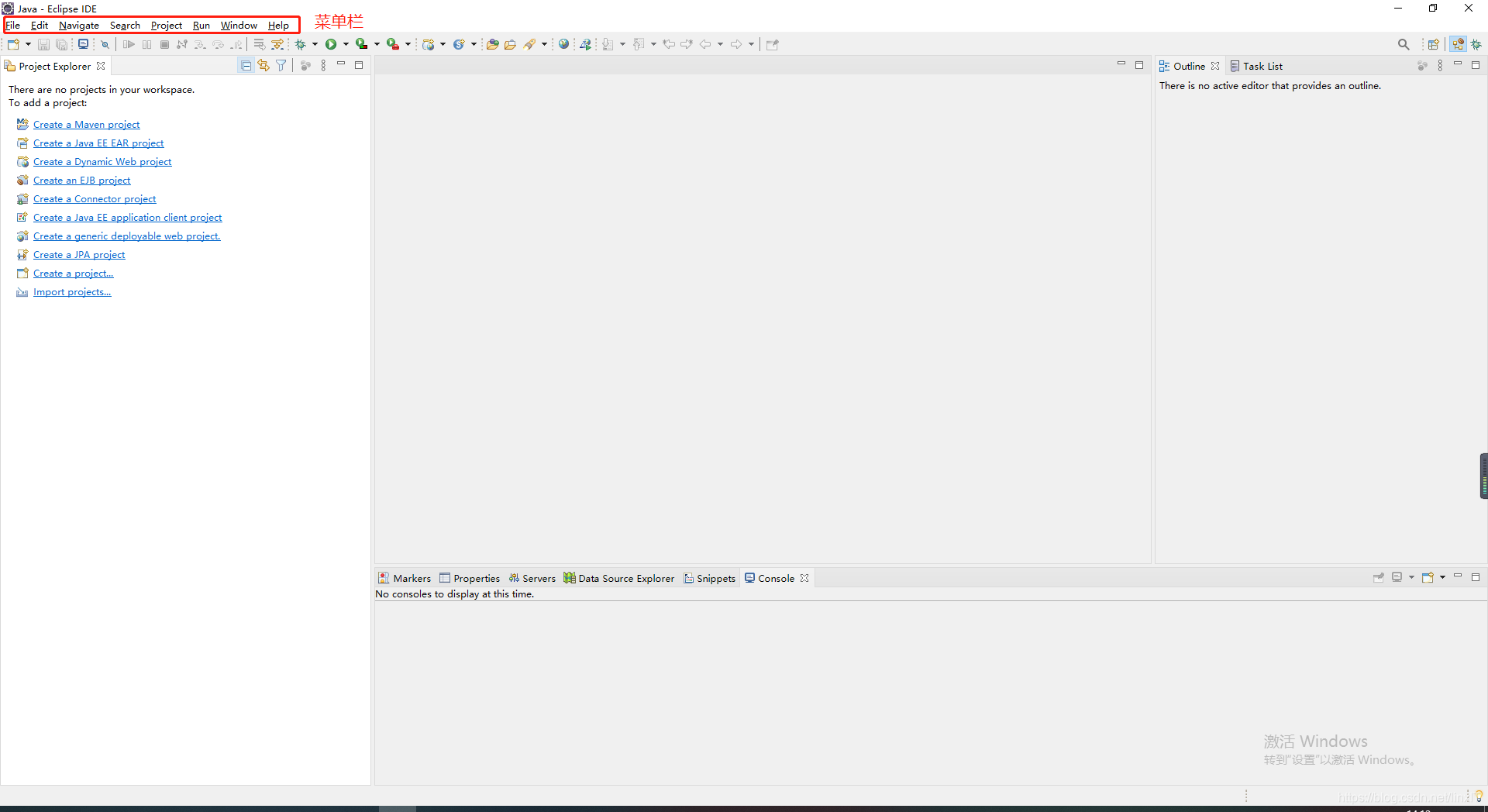Image resolution: width=1488 pixels, height=812 pixels.
Task: Click the Debug bug icon
Action: click(x=301, y=44)
